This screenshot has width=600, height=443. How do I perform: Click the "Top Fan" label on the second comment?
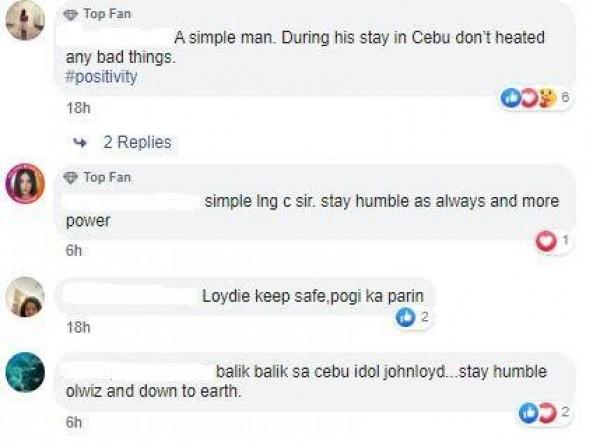(x=107, y=177)
